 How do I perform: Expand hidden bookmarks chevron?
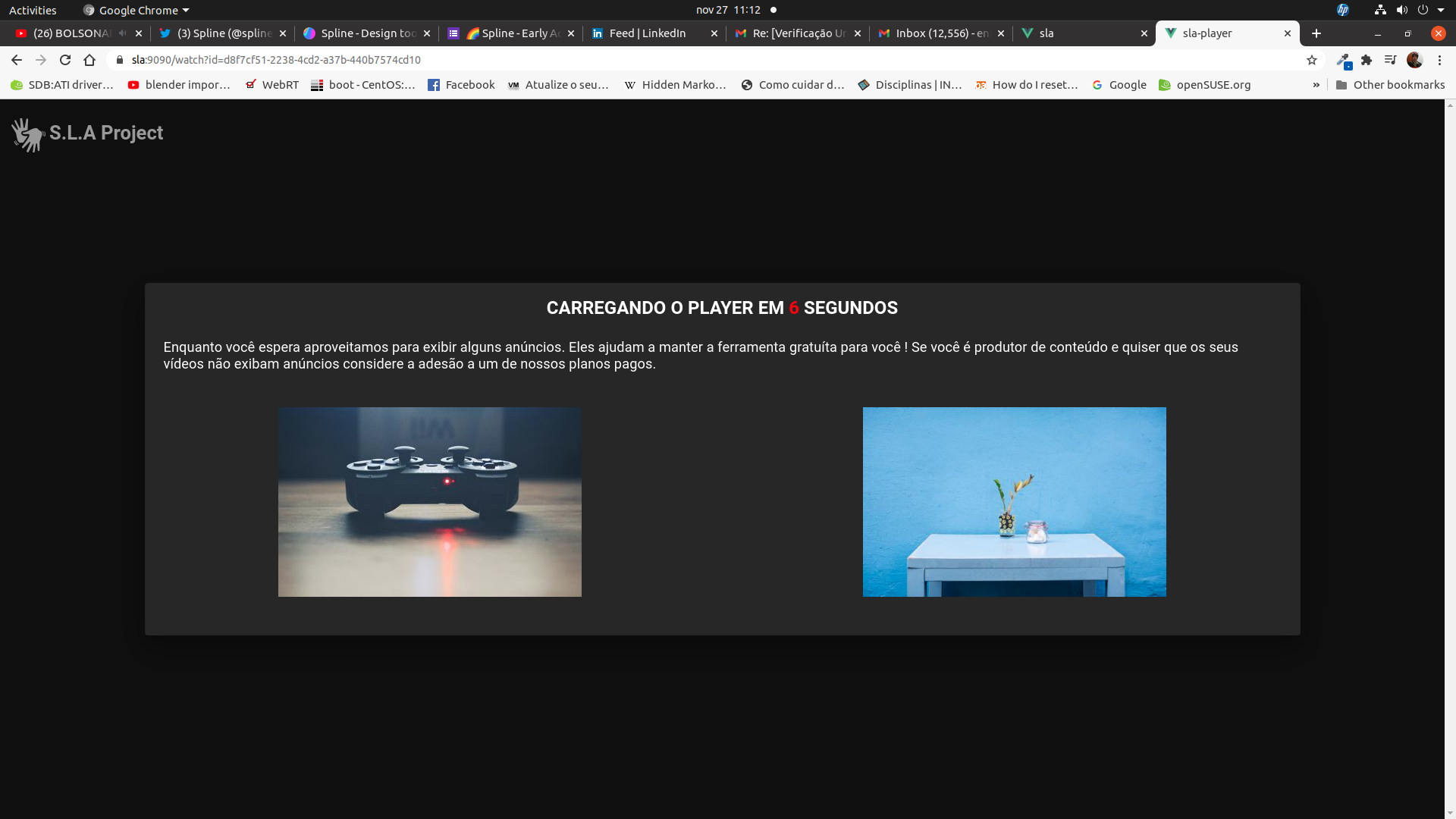point(1316,85)
